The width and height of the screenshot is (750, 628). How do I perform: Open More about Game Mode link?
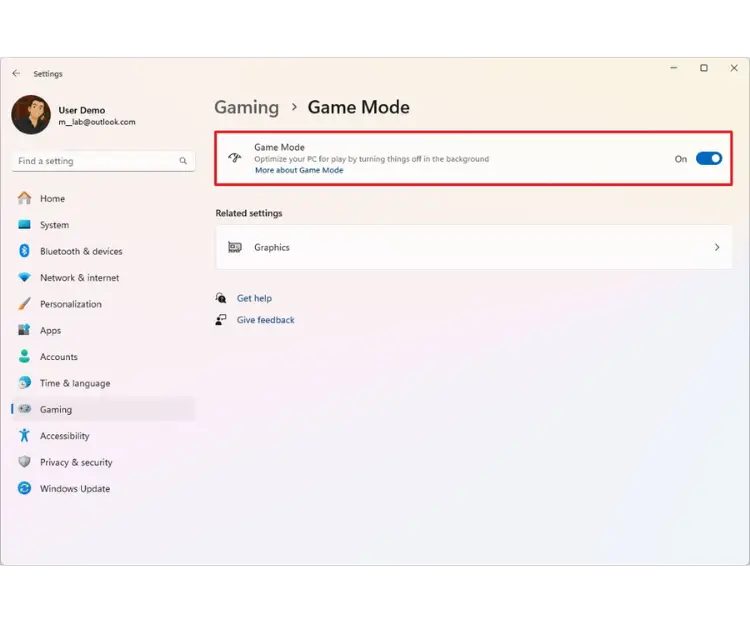coord(299,170)
